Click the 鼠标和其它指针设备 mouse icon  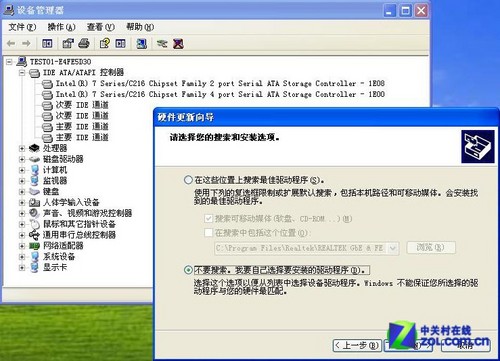tap(34, 224)
